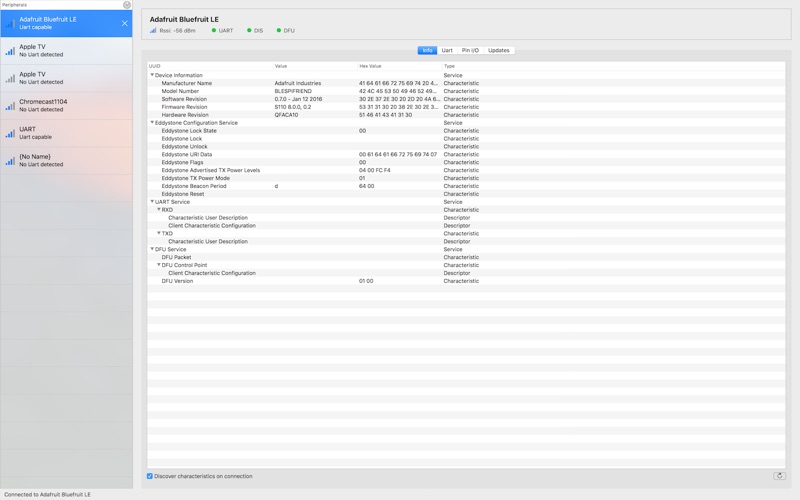Toggle Discover characteristics on connection checkbox
Screen dimensions: 800x500
pyautogui.click(x=150, y=476)
